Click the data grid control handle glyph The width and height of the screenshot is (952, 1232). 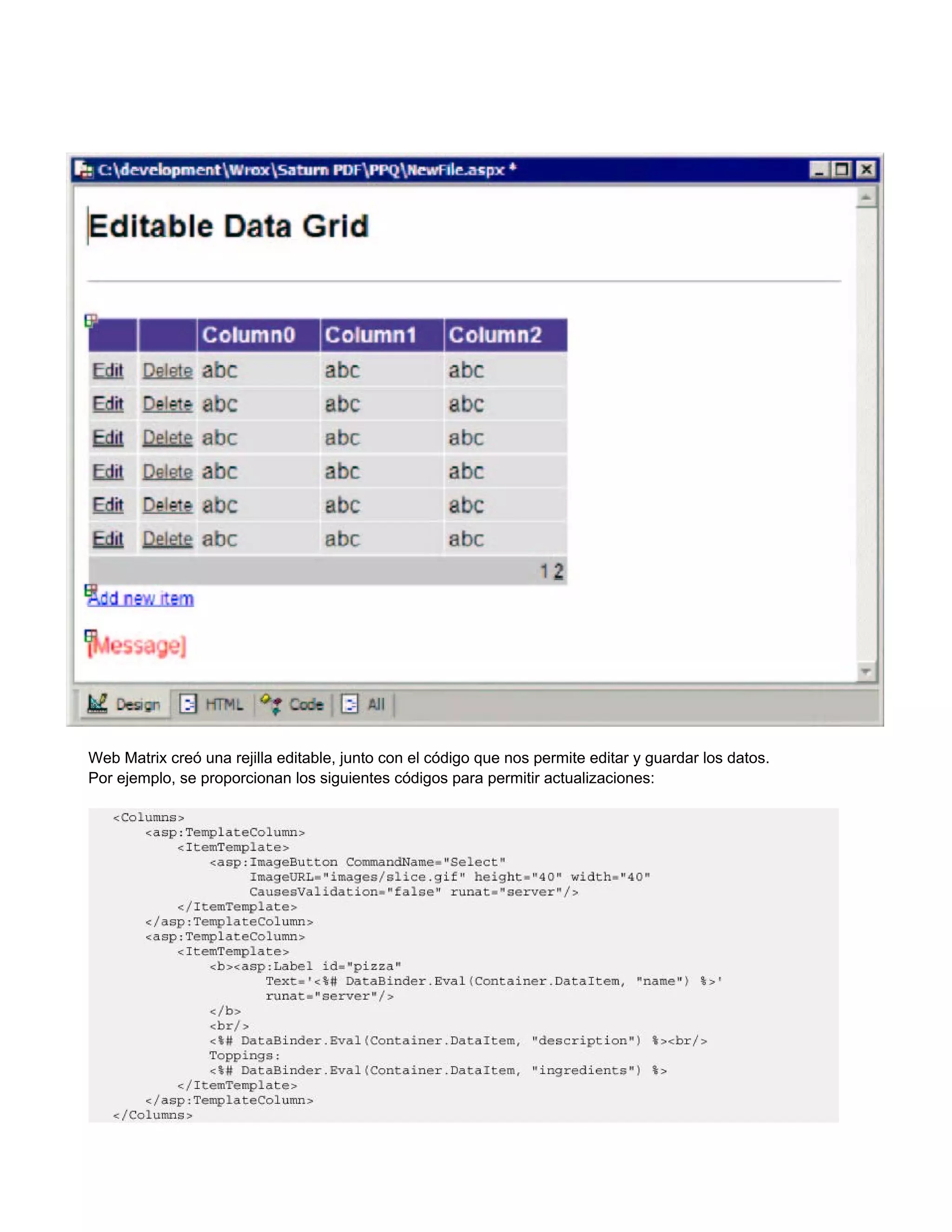point(91,320)
